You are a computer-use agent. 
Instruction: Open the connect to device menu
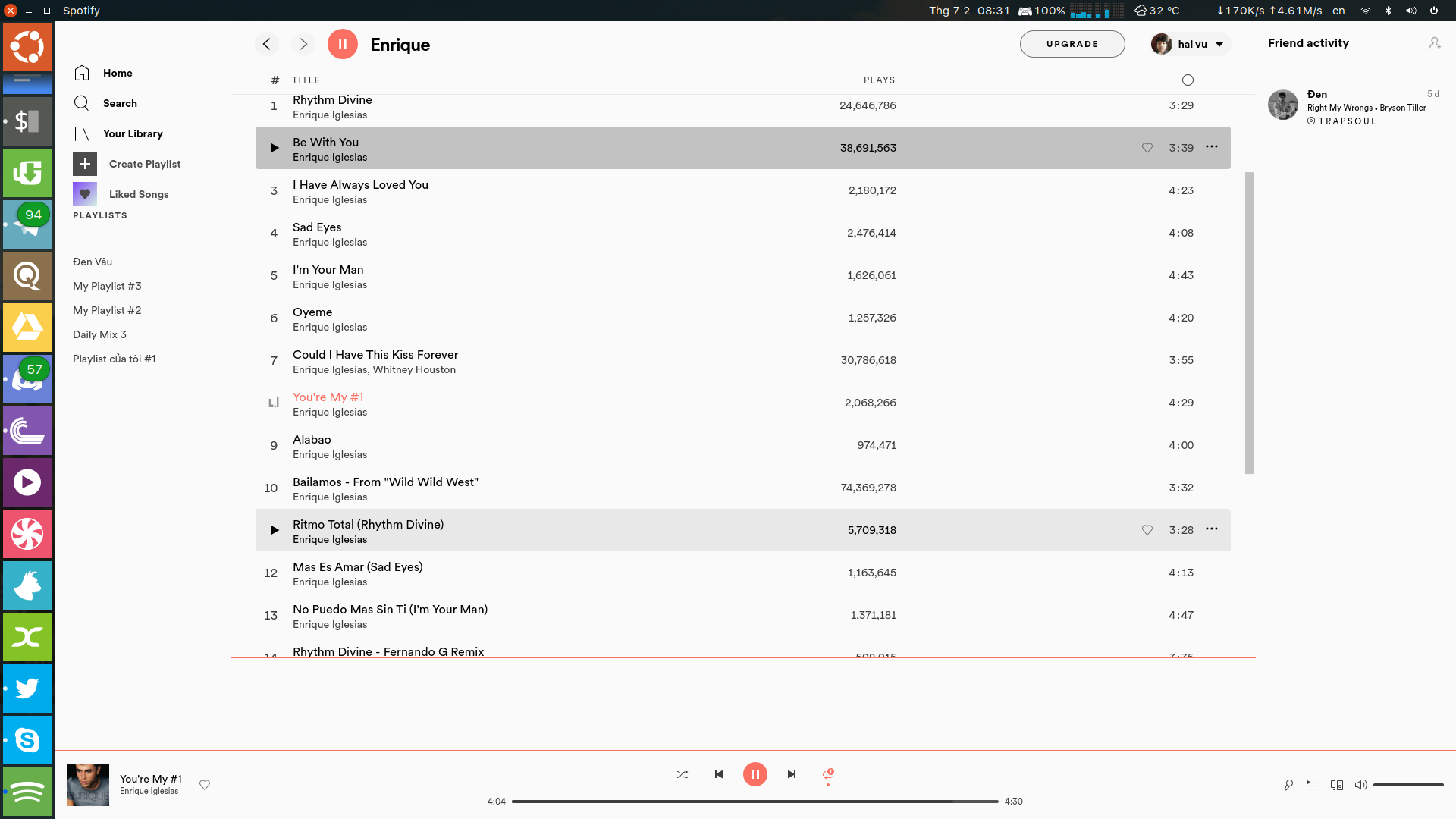click(1337, 785)
